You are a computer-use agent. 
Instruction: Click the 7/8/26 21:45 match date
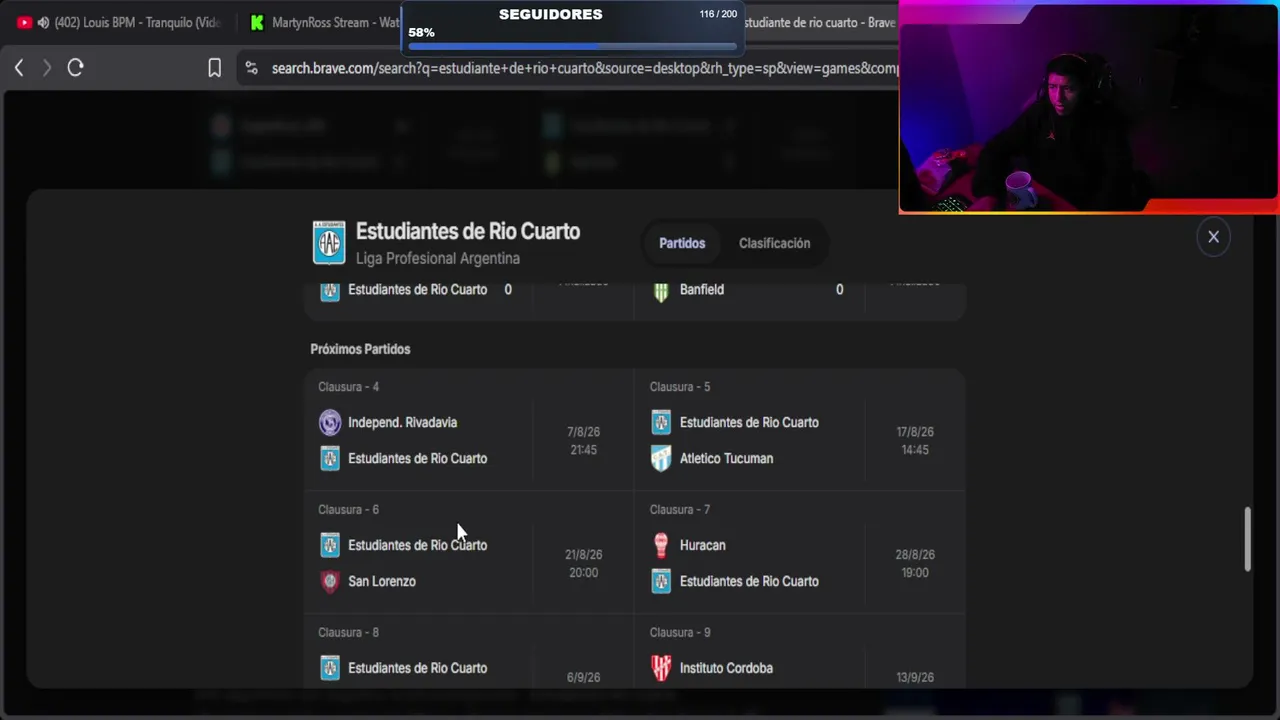point(584,441)
